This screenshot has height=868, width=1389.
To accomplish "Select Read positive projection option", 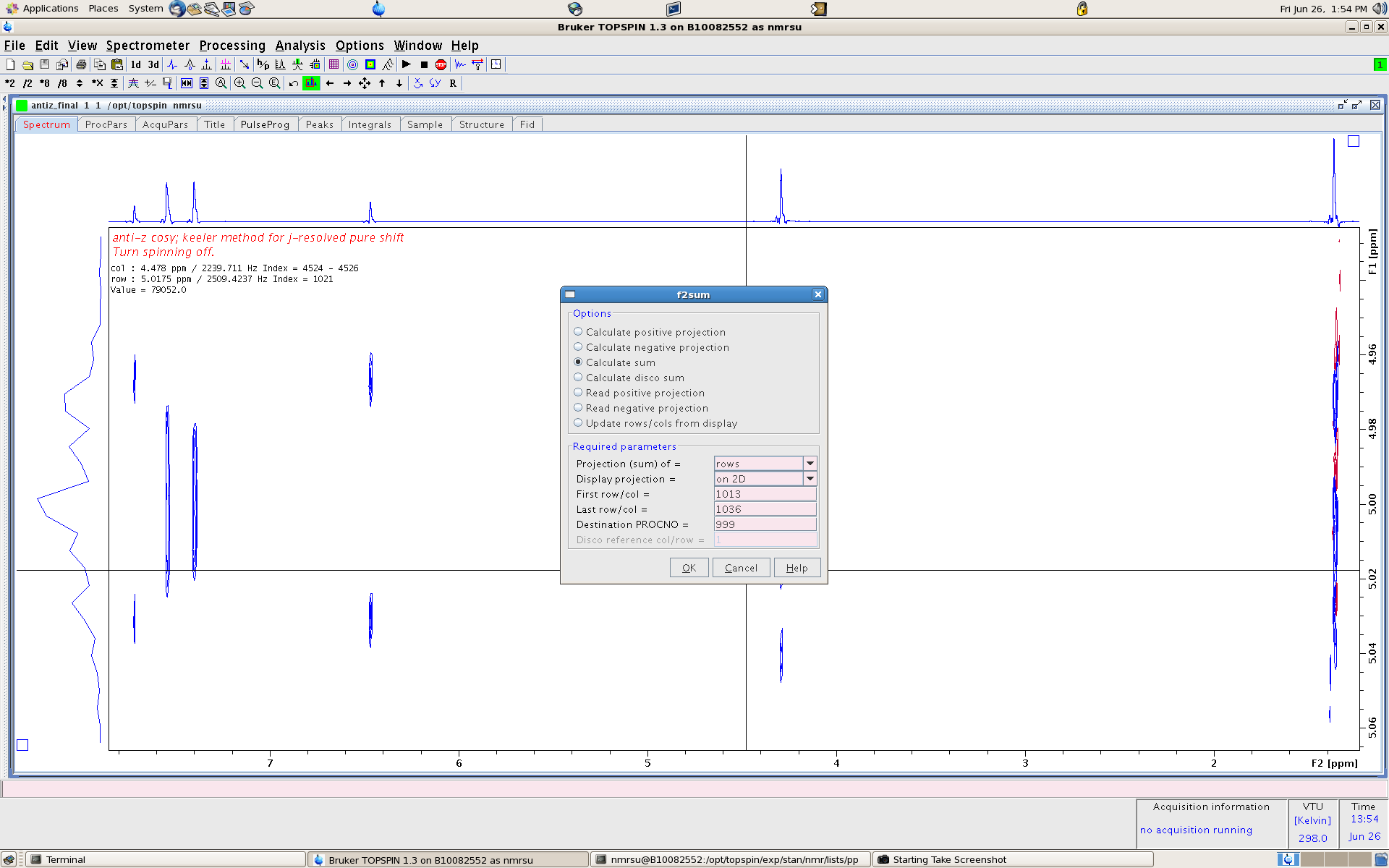I will point(578,393).
